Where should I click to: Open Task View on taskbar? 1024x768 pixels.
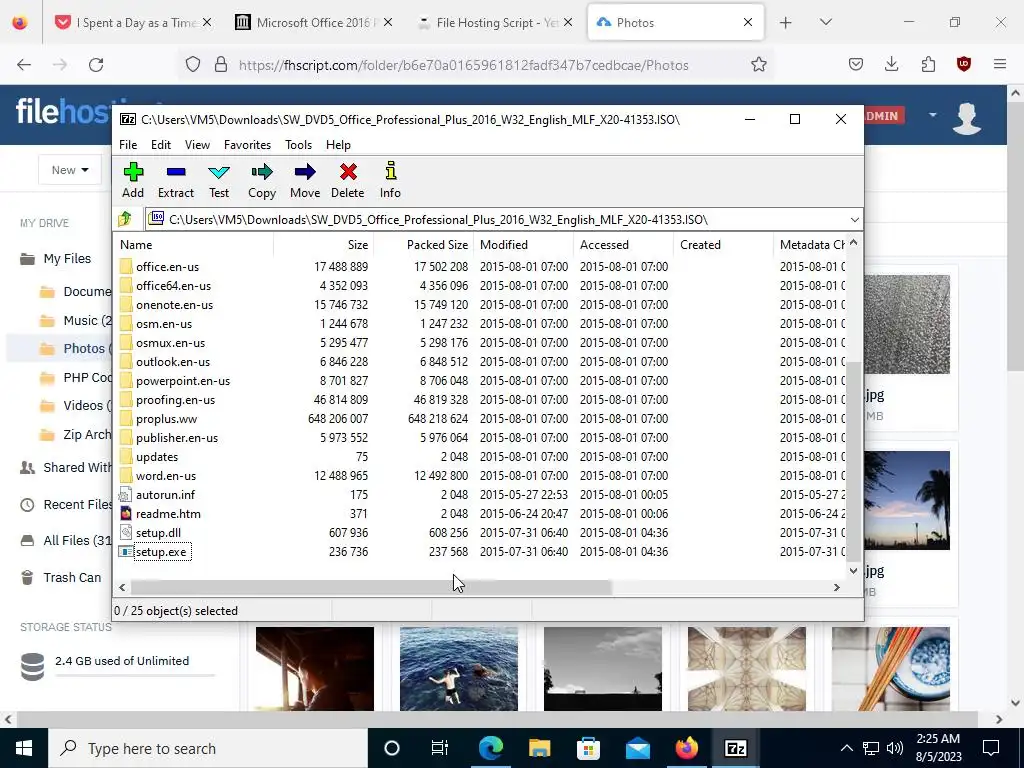click(440, 748)
